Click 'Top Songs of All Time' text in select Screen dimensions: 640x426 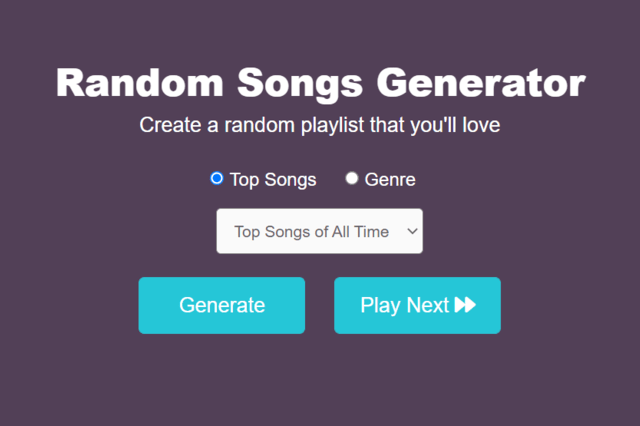click(x=311, y=231)
